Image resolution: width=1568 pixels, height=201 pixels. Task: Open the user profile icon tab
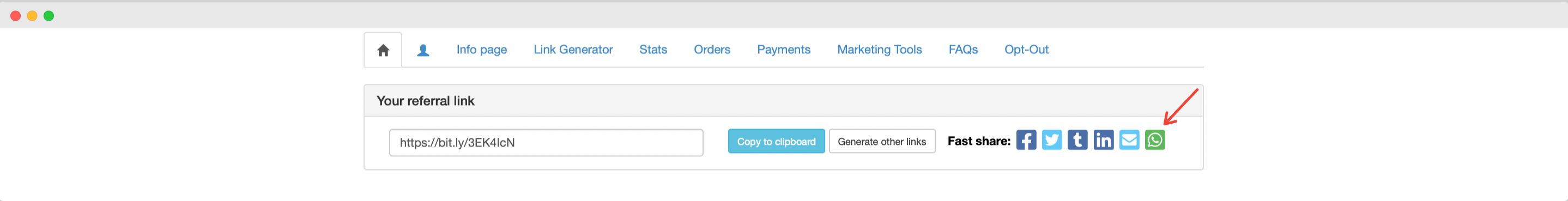[x=423, y=50]
